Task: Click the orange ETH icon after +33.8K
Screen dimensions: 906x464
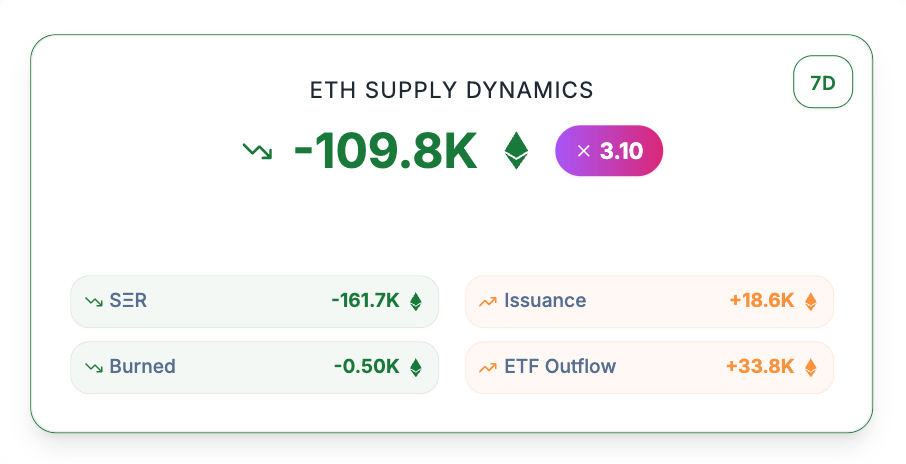Action: point(811,367)
